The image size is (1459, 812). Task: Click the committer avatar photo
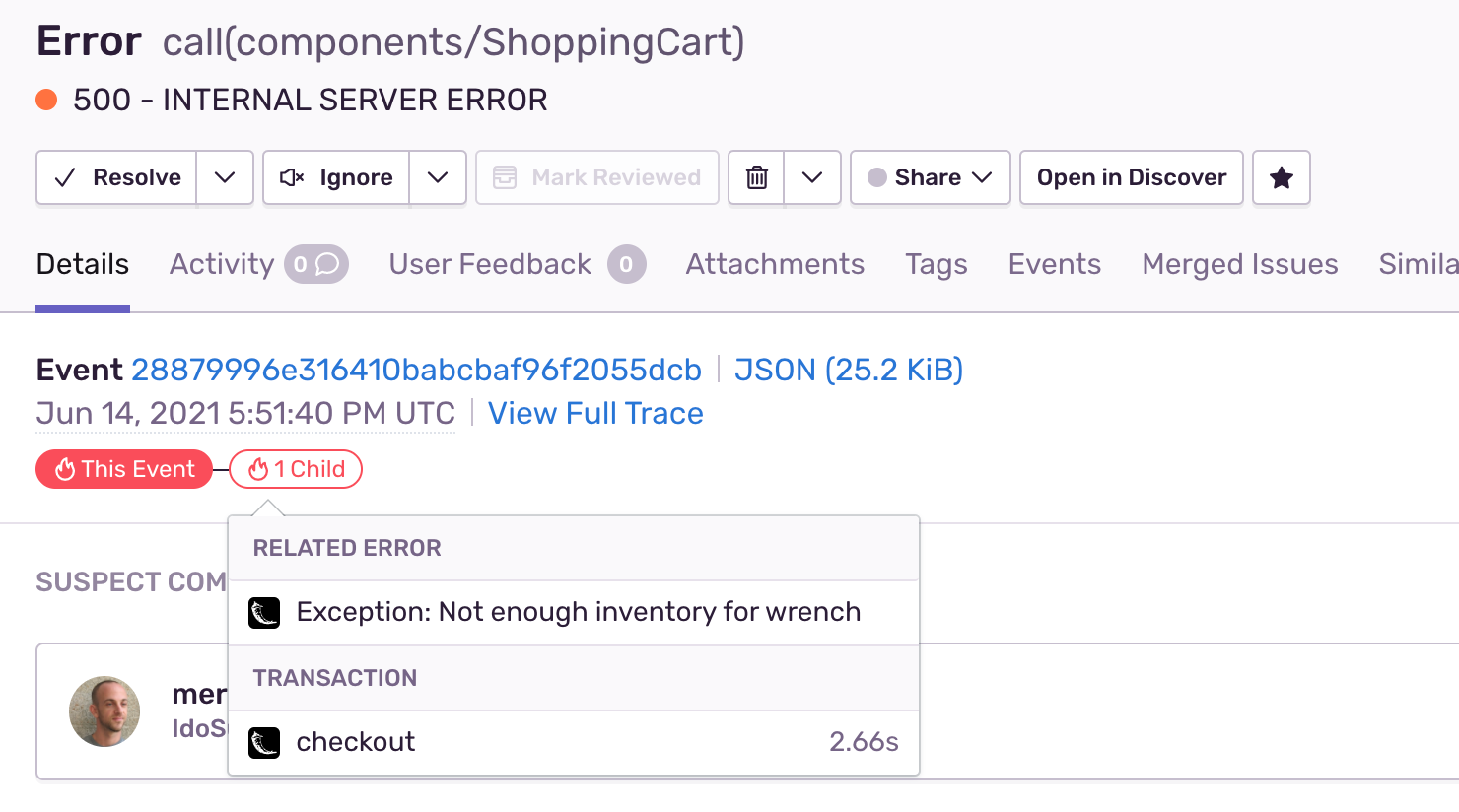pos(104,710)
